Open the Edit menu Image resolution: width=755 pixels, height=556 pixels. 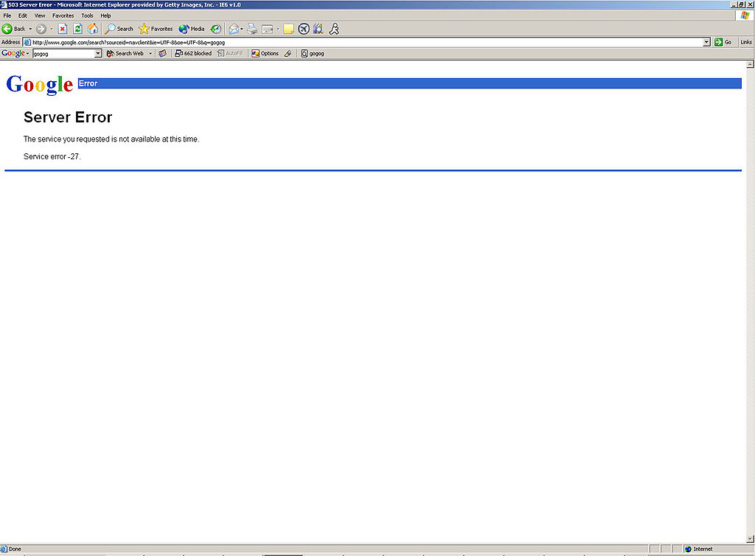click(x=23, y=15)
